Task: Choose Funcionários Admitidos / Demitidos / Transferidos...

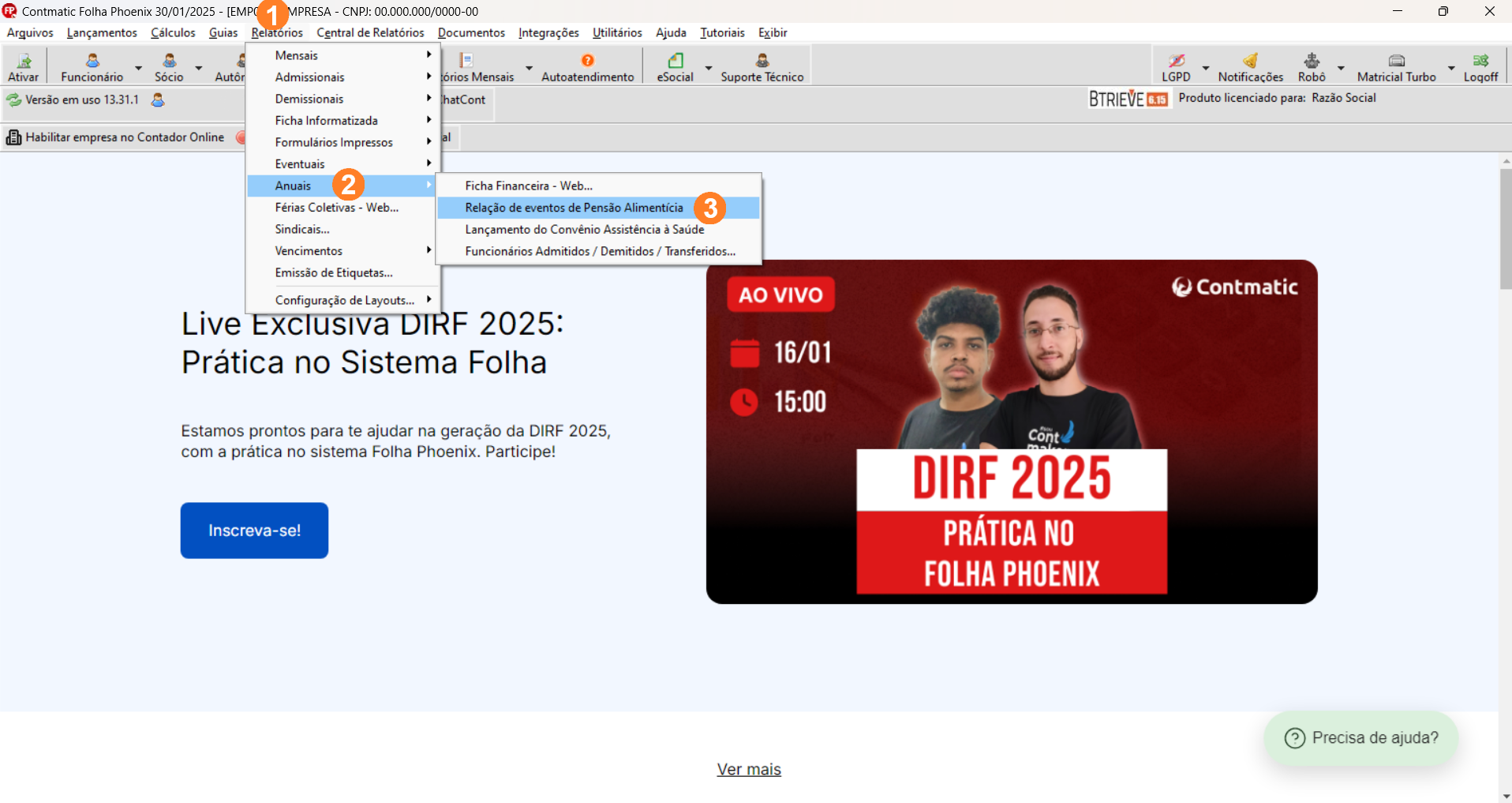Action: [599, 251]
